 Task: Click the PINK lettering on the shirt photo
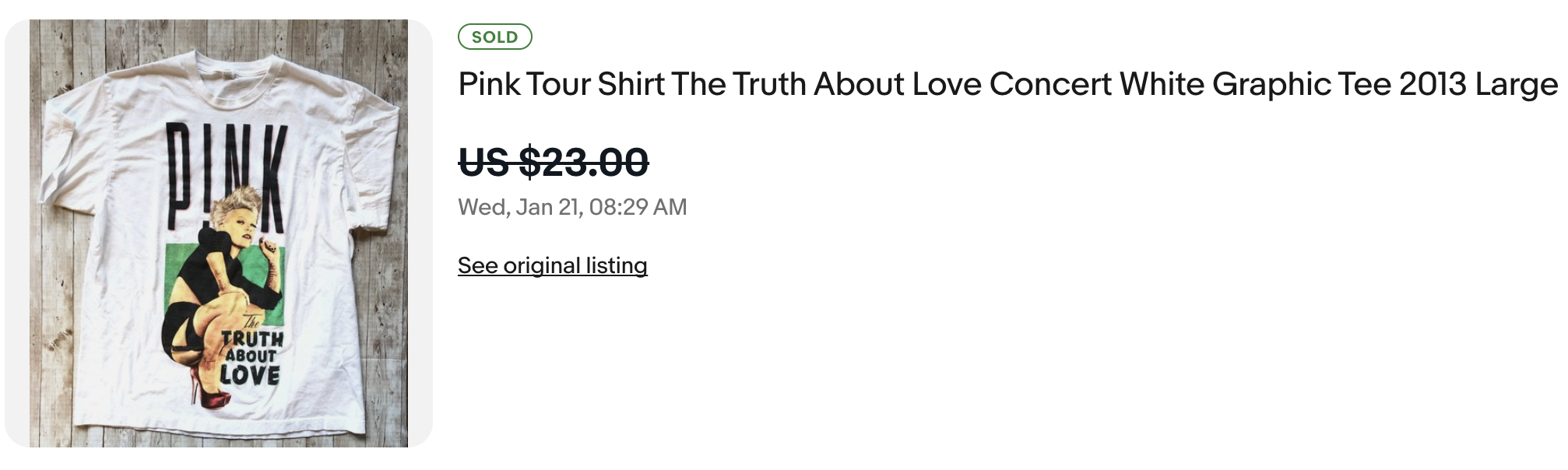226,167
